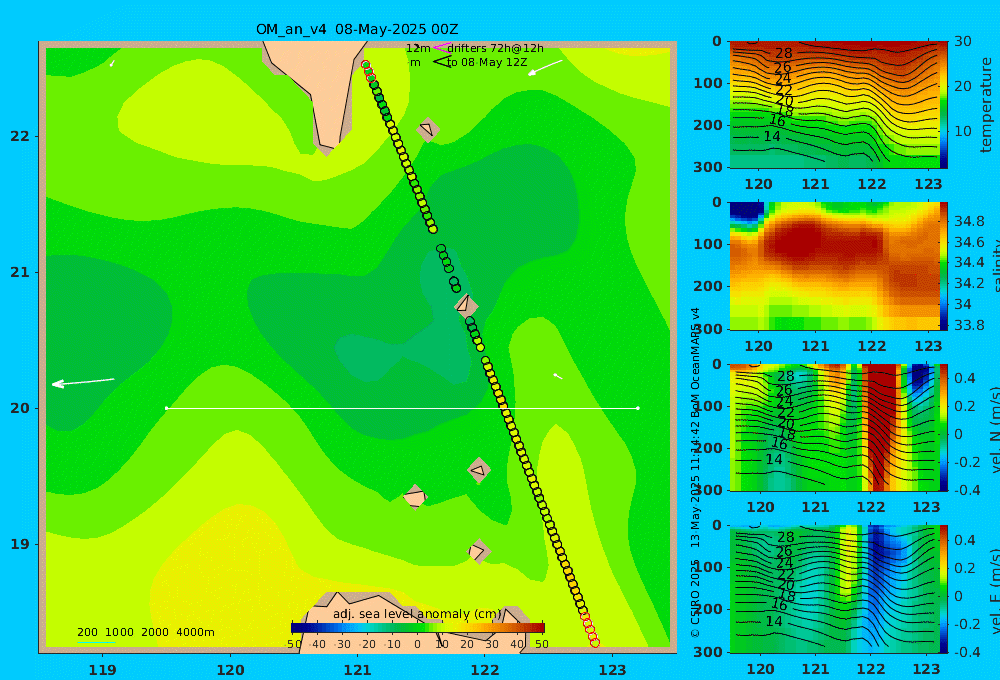Screen dimensions: 1000x680
Task: Click the island near 122E 19N
Action: click(479, 551)
